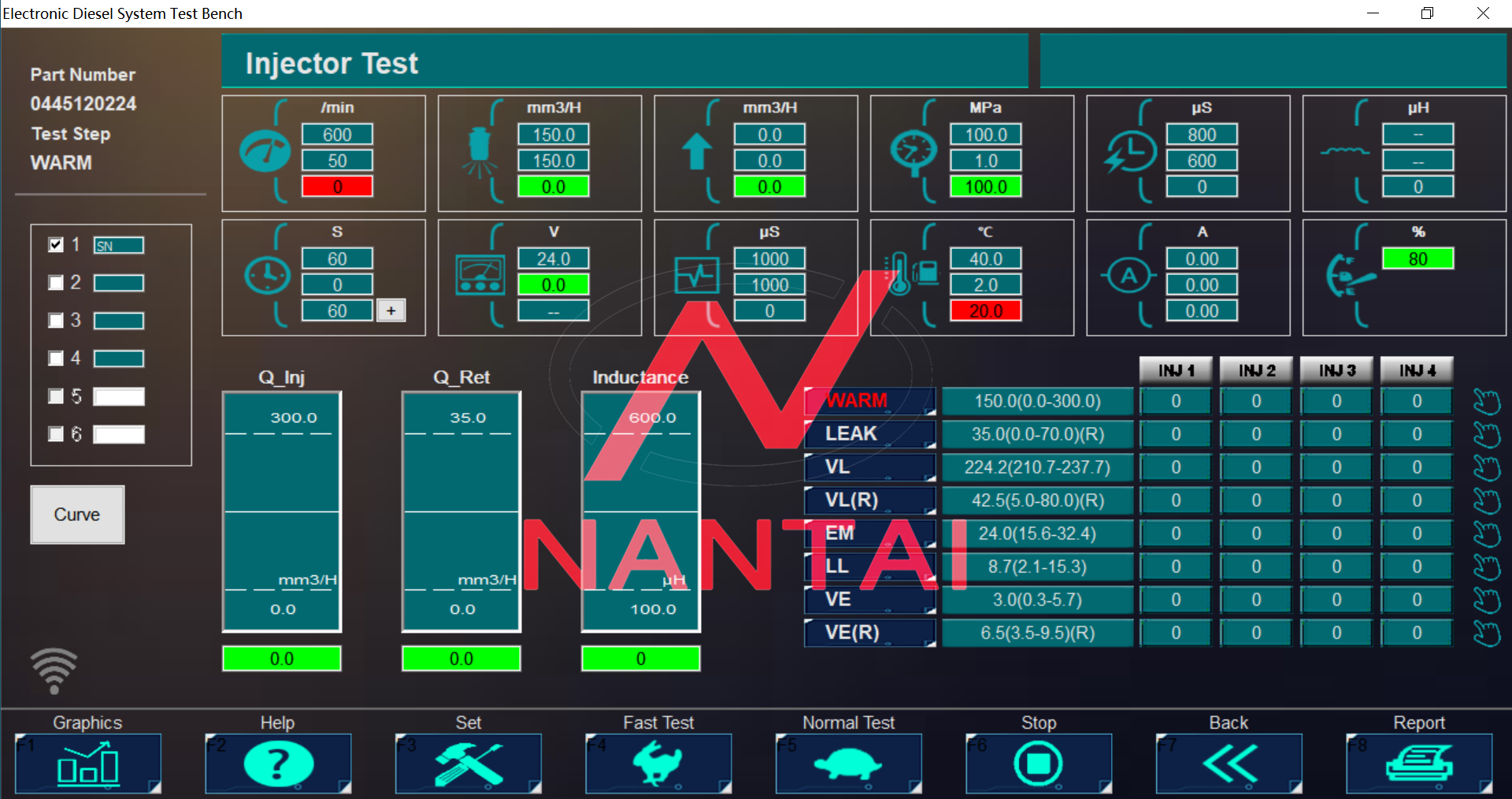
Task: Click the 24.0 voltage set field
Action: coord(554,258)
